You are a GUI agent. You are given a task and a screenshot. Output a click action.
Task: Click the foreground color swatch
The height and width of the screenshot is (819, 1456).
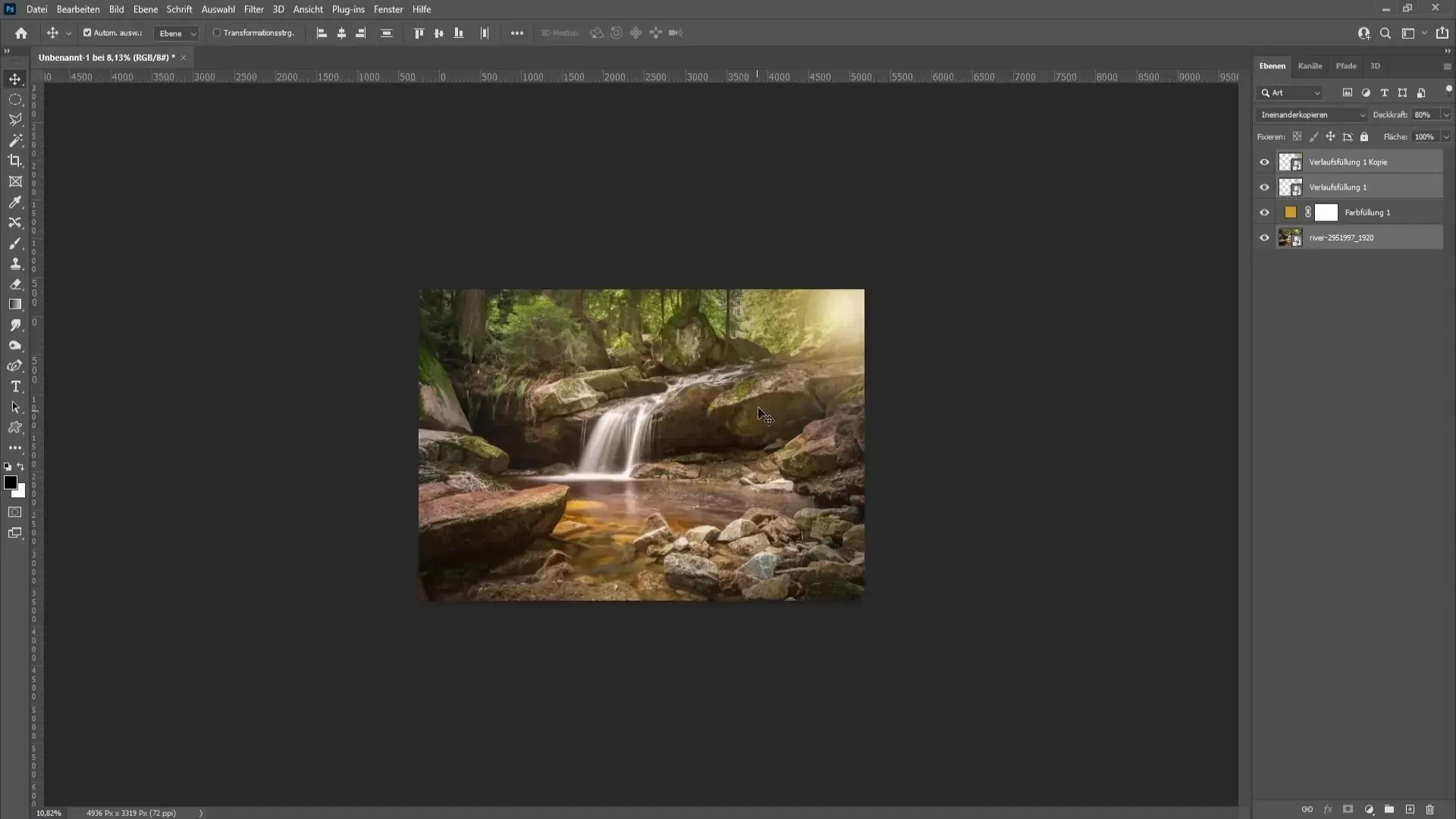[x=10, y=483]
